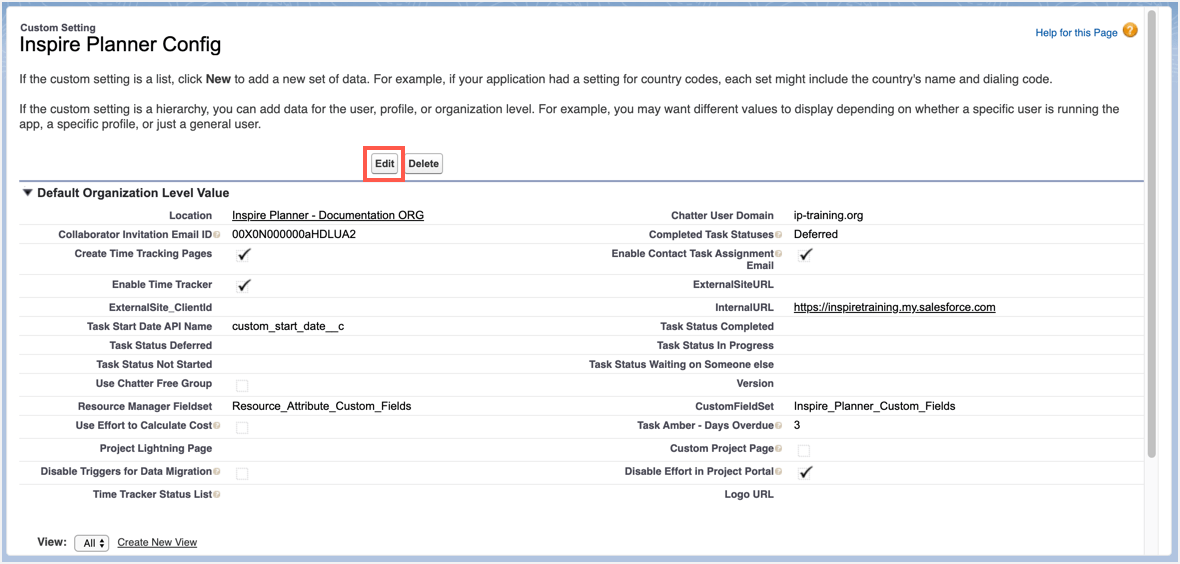The height and width of the screenshot is (564, 1180).
Task: Open the Help for this Page link
Action: 1076,33
